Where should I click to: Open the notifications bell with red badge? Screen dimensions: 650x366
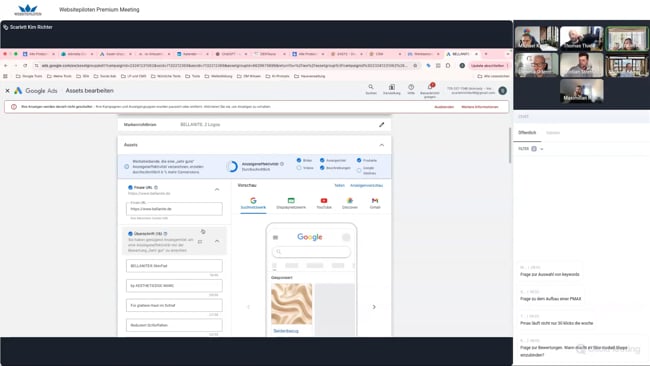pyautogui.click(x=430, y=88)
